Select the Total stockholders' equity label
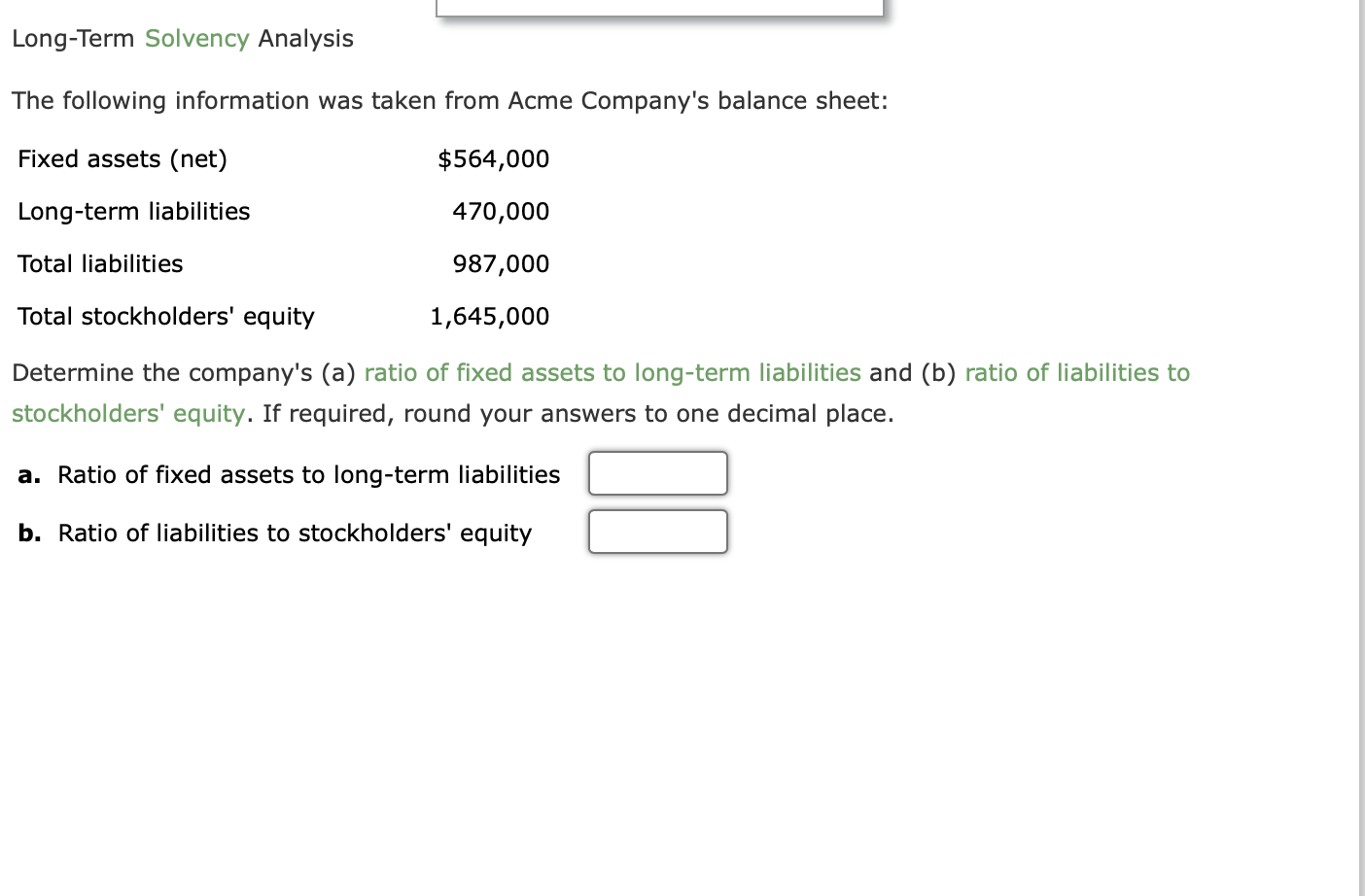This screenshot has height=896, width=1365. [x=165, y=316]
